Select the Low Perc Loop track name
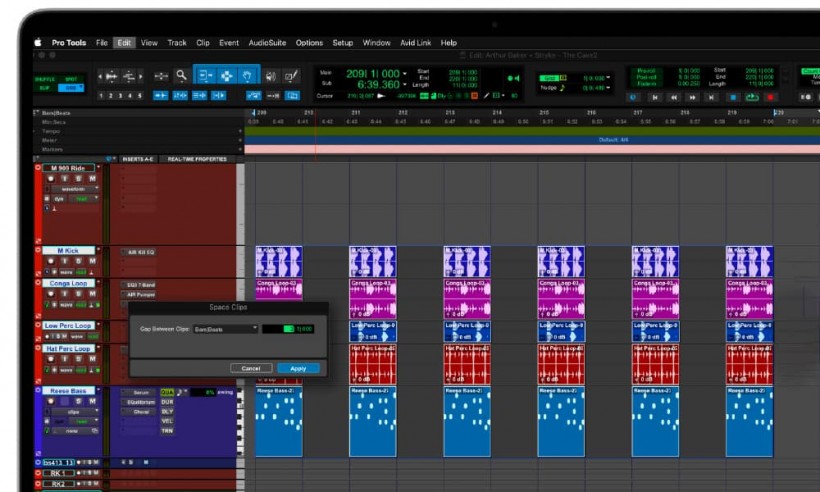Screen dimensions: 820x492 tap(69, 325)
